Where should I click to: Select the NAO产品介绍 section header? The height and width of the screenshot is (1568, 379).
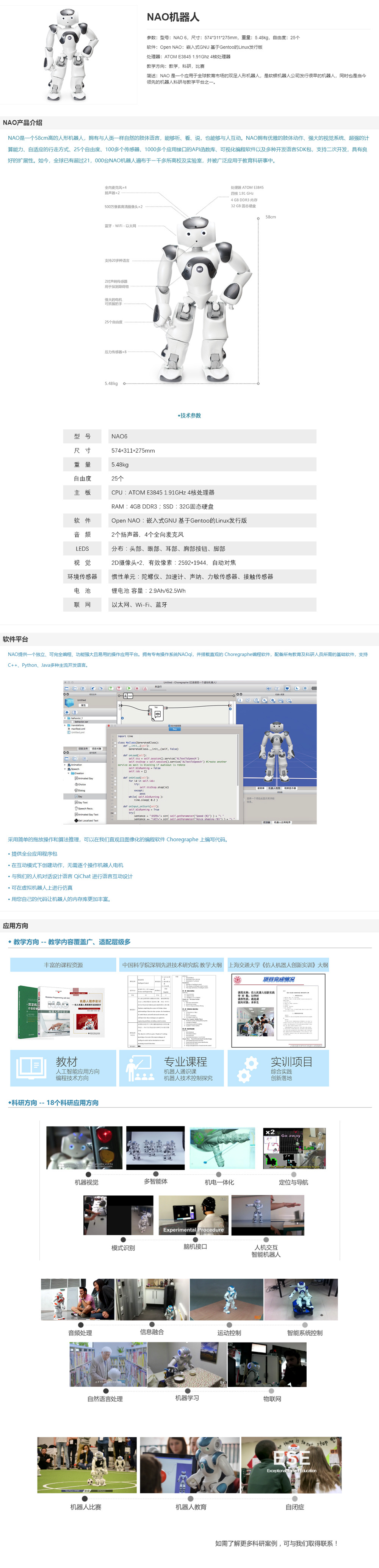click(22, 122)
